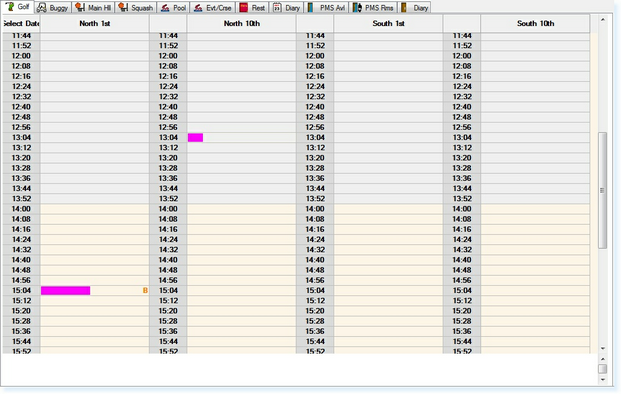Click the orange B marker at 15:04
Screen dimensions: 621x394
pyautogui.click(x=145, y=291)
